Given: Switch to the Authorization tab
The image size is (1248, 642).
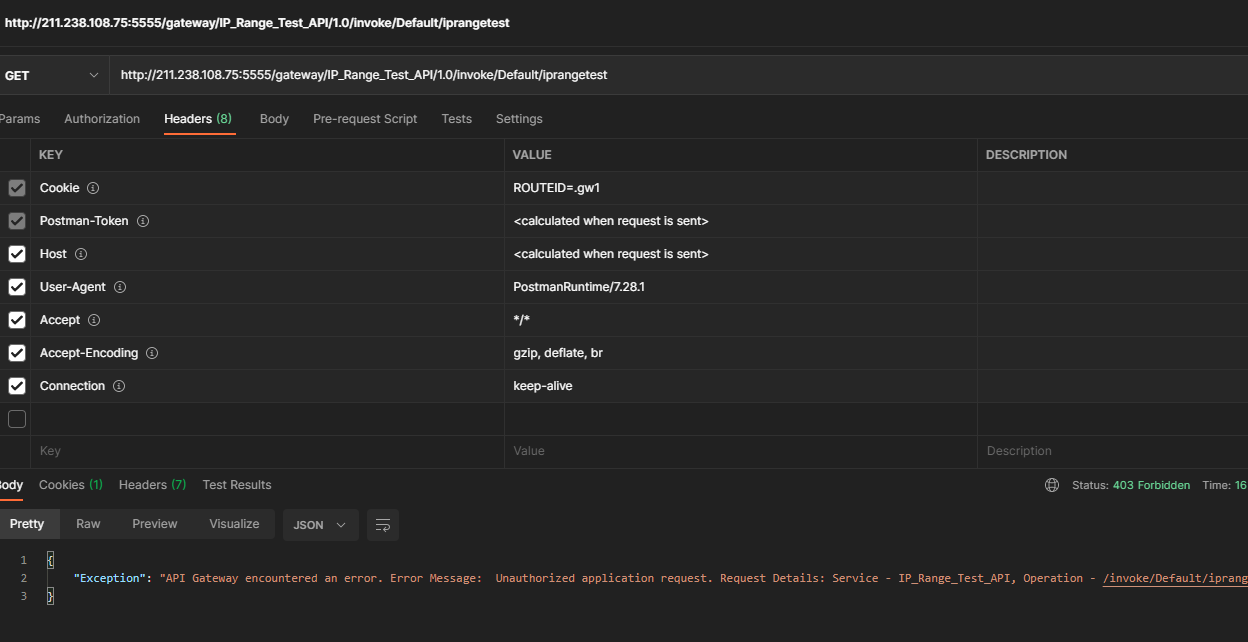Looking at the screenshot, I should pyautogui.click(x=102, y=119).
